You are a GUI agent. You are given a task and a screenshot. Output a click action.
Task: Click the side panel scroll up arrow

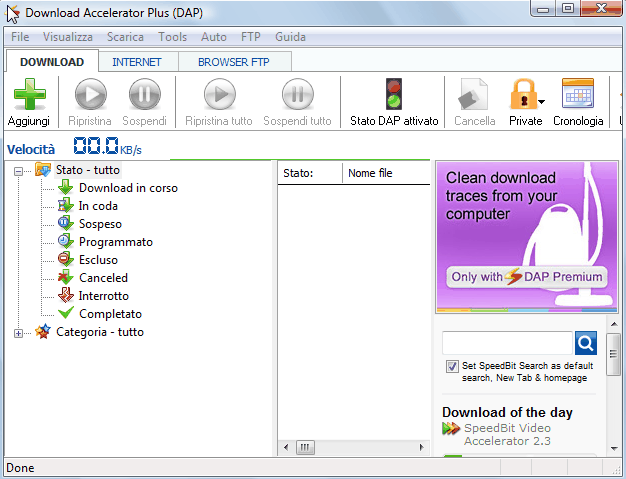[x=614, y=324]
